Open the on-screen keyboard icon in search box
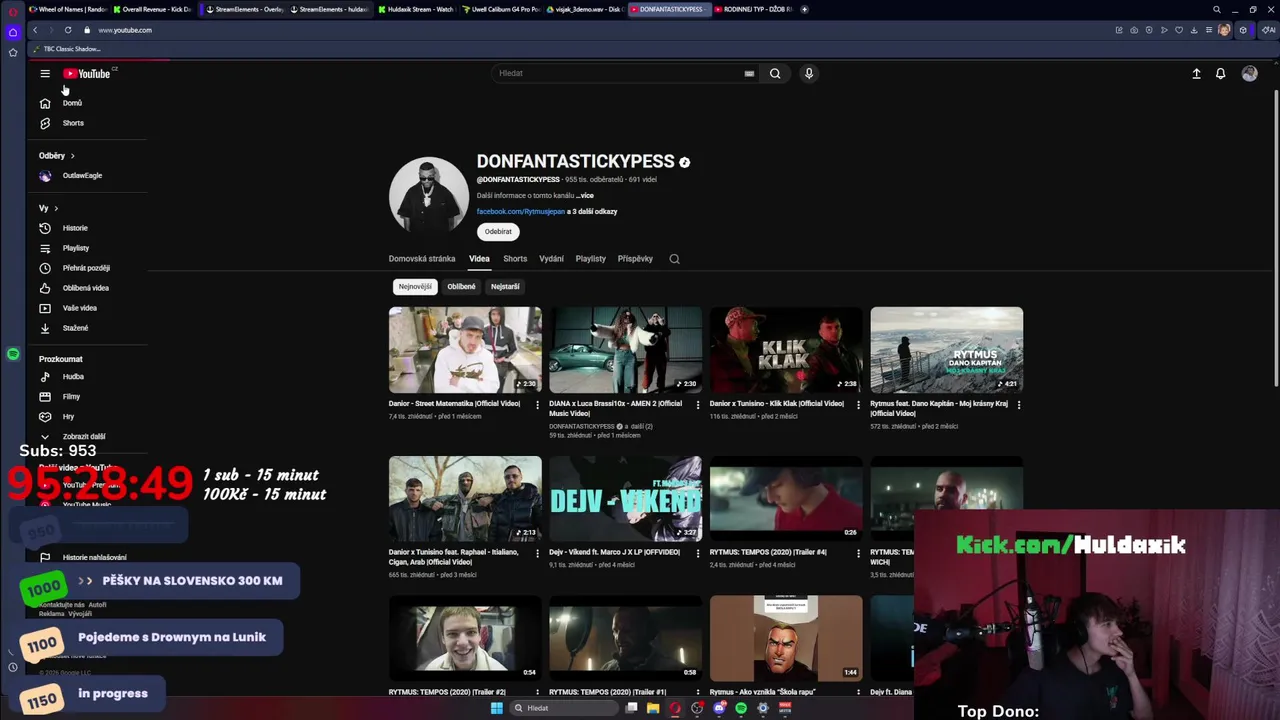1280x720 pixels. tap(749, 73)
